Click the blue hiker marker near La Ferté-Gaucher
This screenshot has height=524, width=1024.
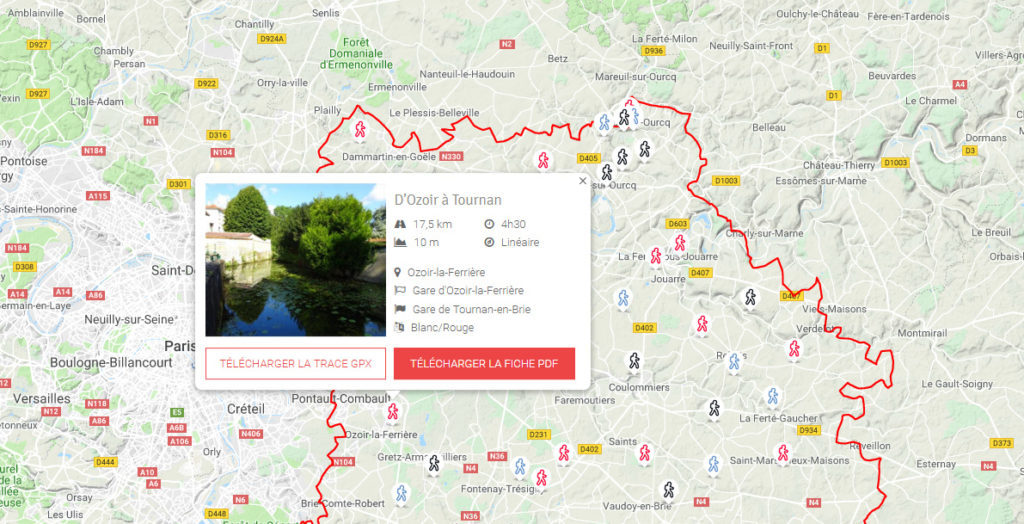[x=773, y=396]
